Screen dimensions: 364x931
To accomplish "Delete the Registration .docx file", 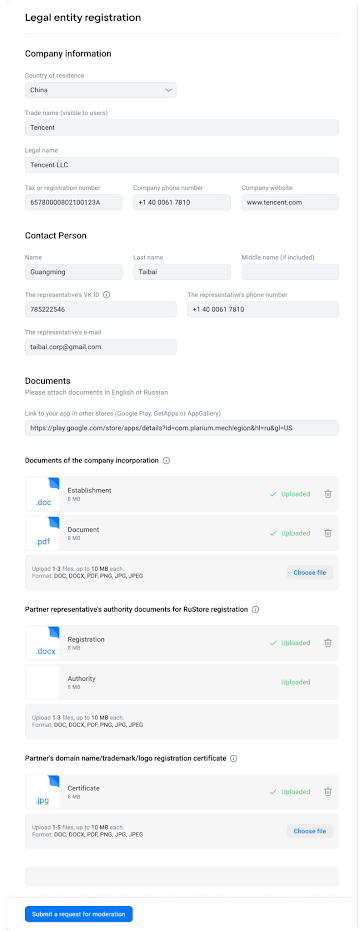I will (x=328, y=642).
